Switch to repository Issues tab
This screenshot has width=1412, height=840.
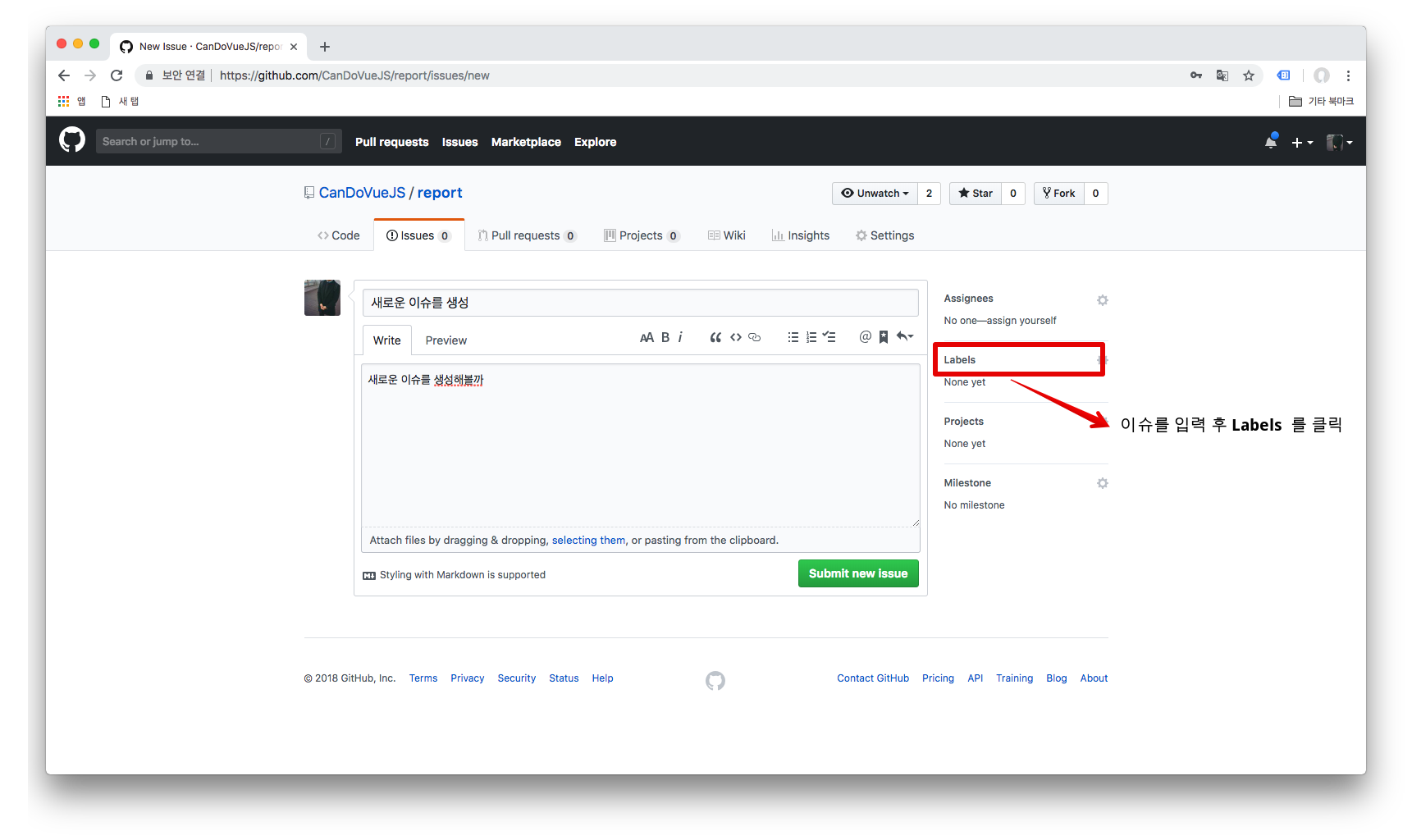(x=418, y=235)
